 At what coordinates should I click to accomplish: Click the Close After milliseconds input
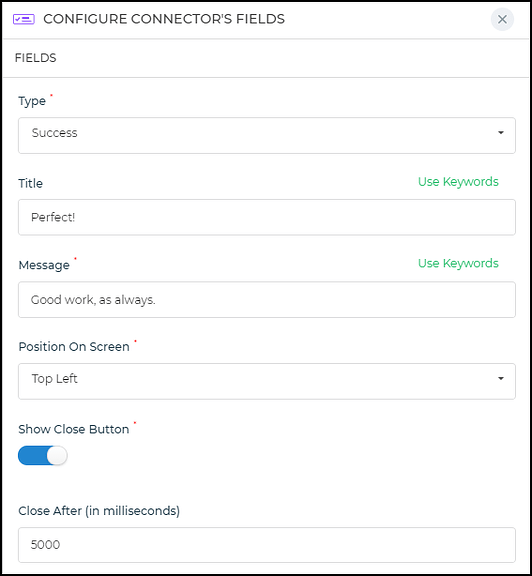(267, 545)
